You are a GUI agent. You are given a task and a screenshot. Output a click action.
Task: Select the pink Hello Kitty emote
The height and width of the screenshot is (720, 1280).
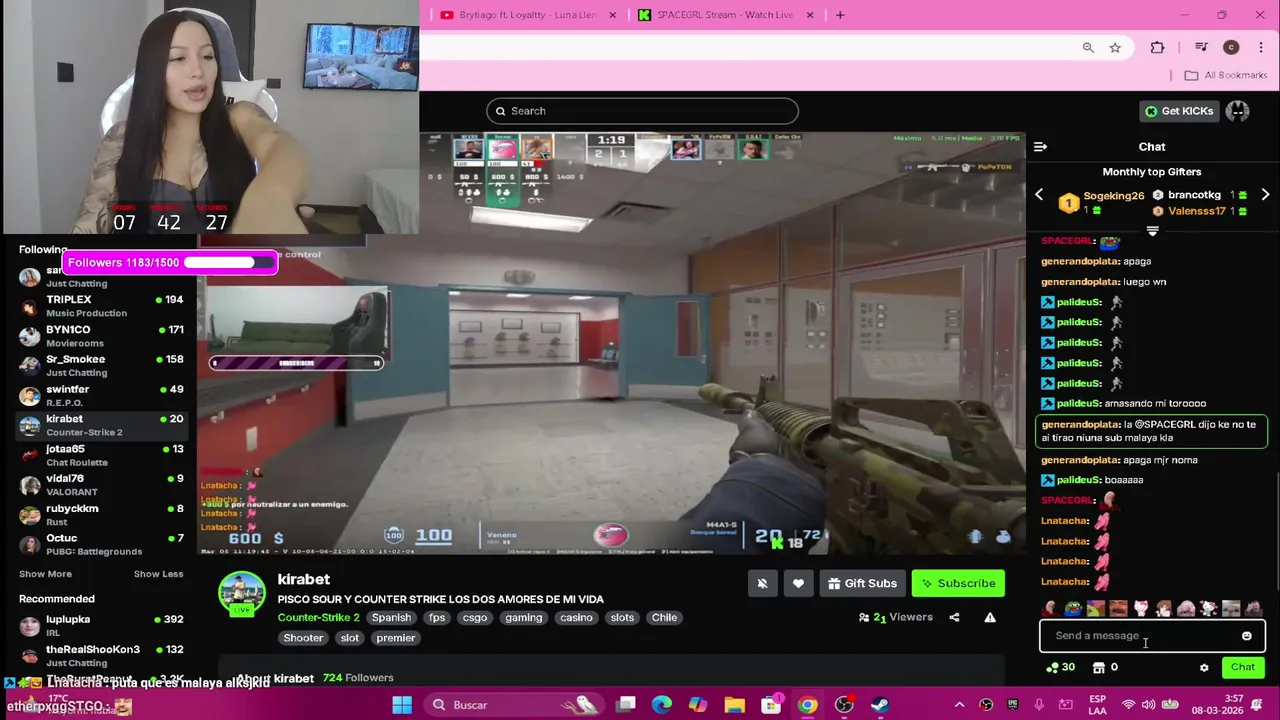(x=1141, y=609)
